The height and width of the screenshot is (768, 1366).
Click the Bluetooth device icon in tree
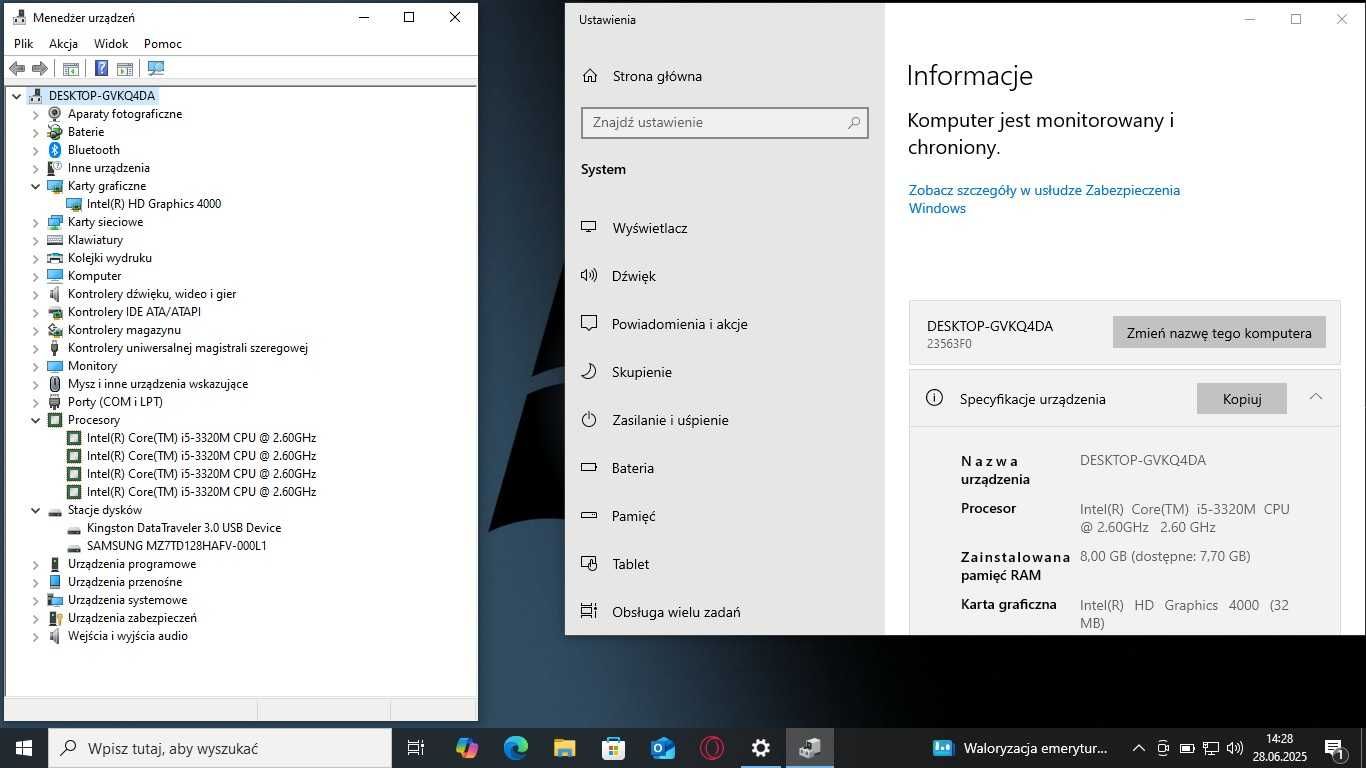[55, 150]
